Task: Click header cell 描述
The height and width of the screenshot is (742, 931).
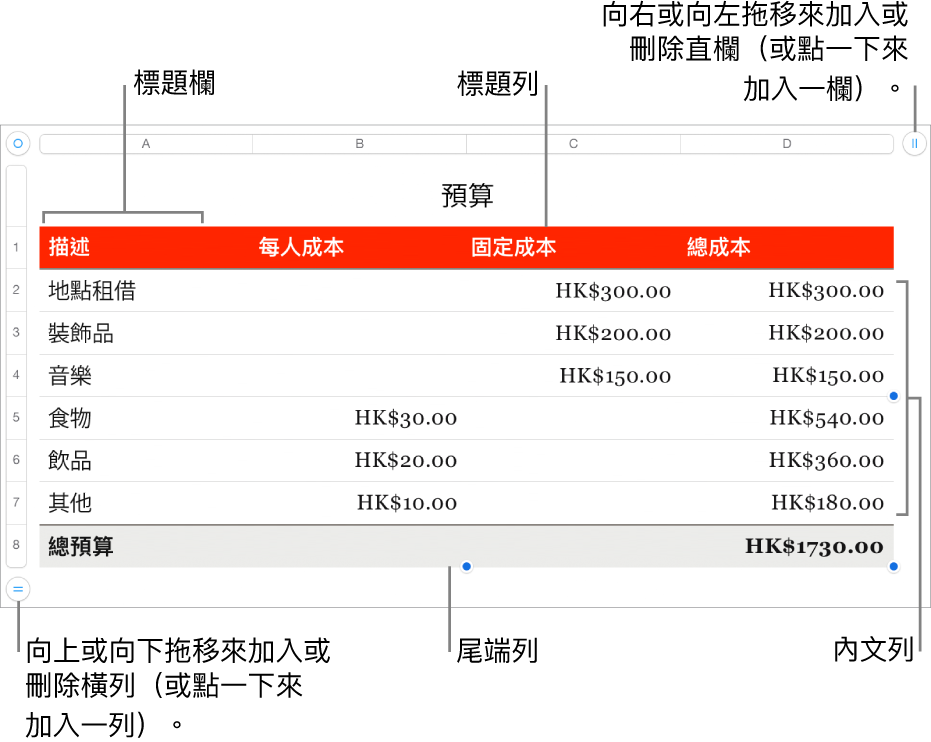Action: [146, 248]
